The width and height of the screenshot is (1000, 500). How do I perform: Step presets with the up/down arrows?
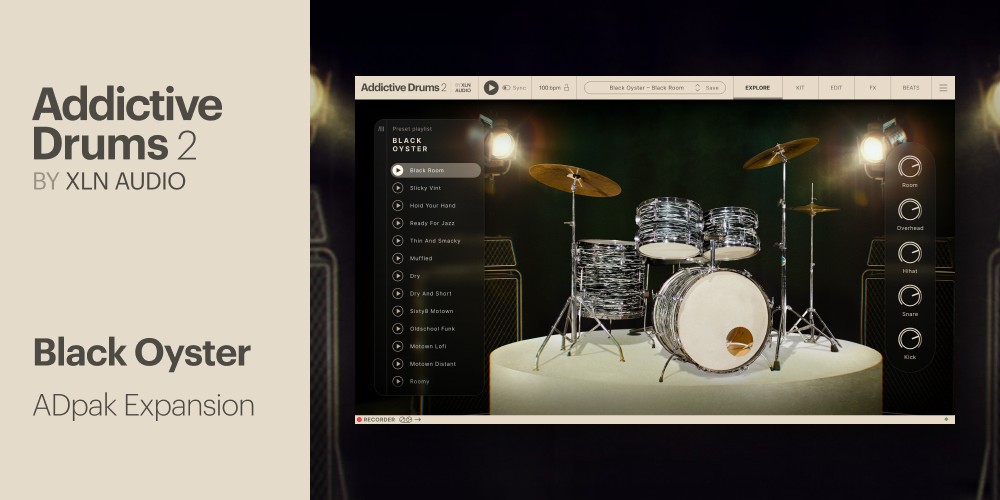(x=697, y=88)
